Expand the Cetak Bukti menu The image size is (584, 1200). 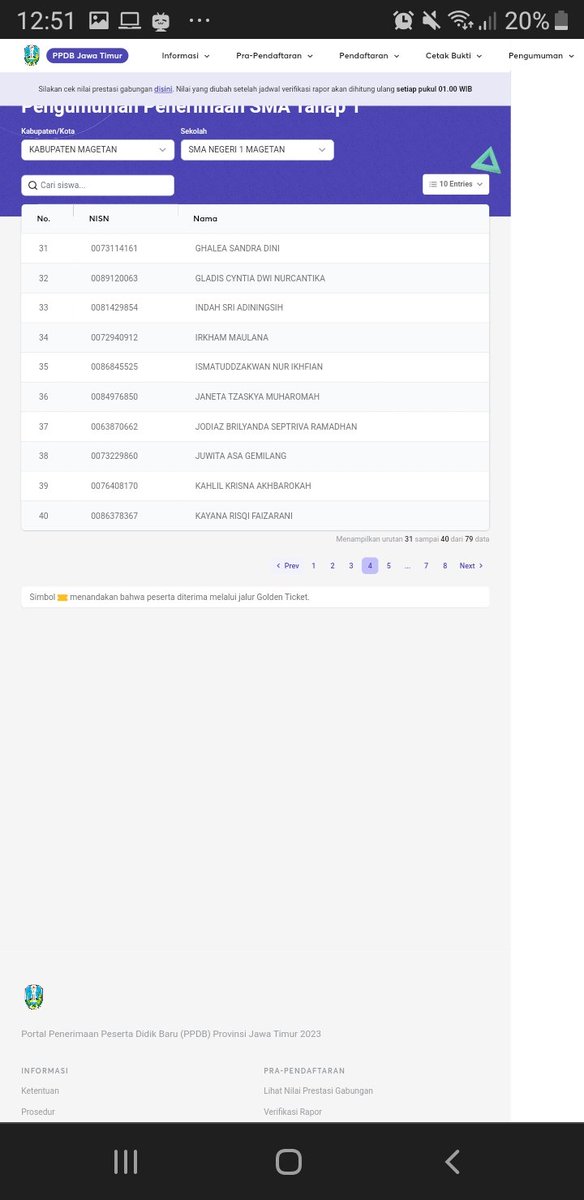click(x=454, y=56)
